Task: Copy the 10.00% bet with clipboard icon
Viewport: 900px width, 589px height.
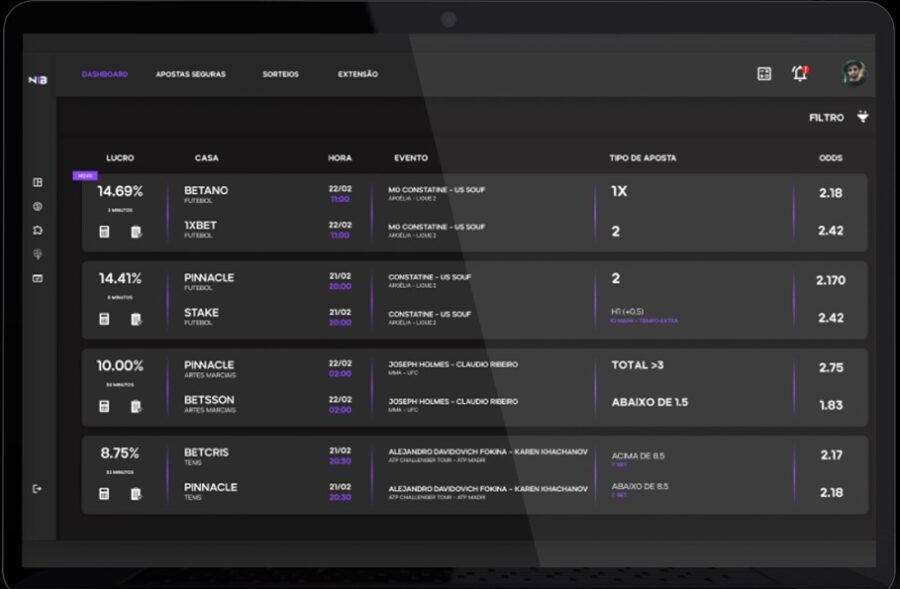Action: [136, 406]
